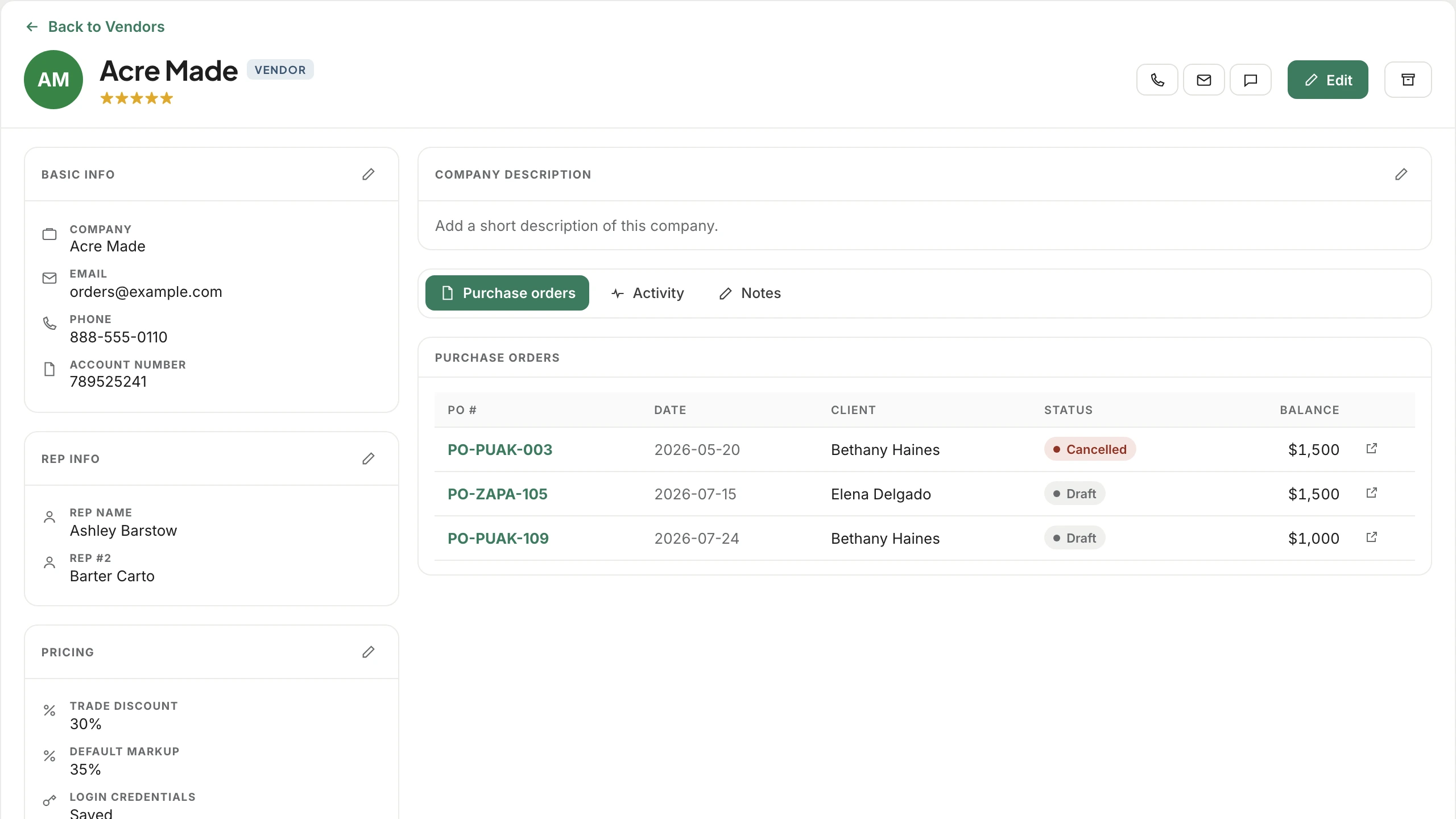This screenshot has height=819, width=1456.
Task: Click the VENDOR tag badge
Action: pyautogui.click(x=280, y=70)
